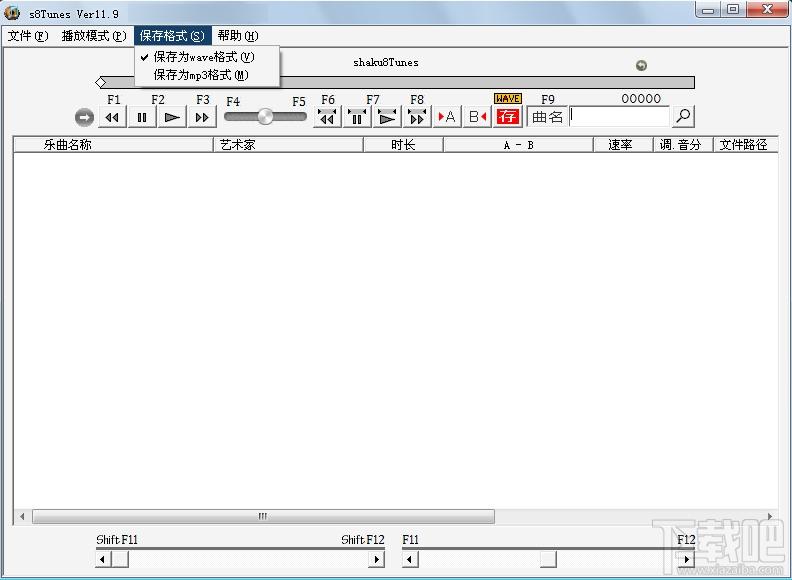Minimize the s8Tunes window
The height and width of the screenshot is (580, 792).
click(x=709, y=10)
